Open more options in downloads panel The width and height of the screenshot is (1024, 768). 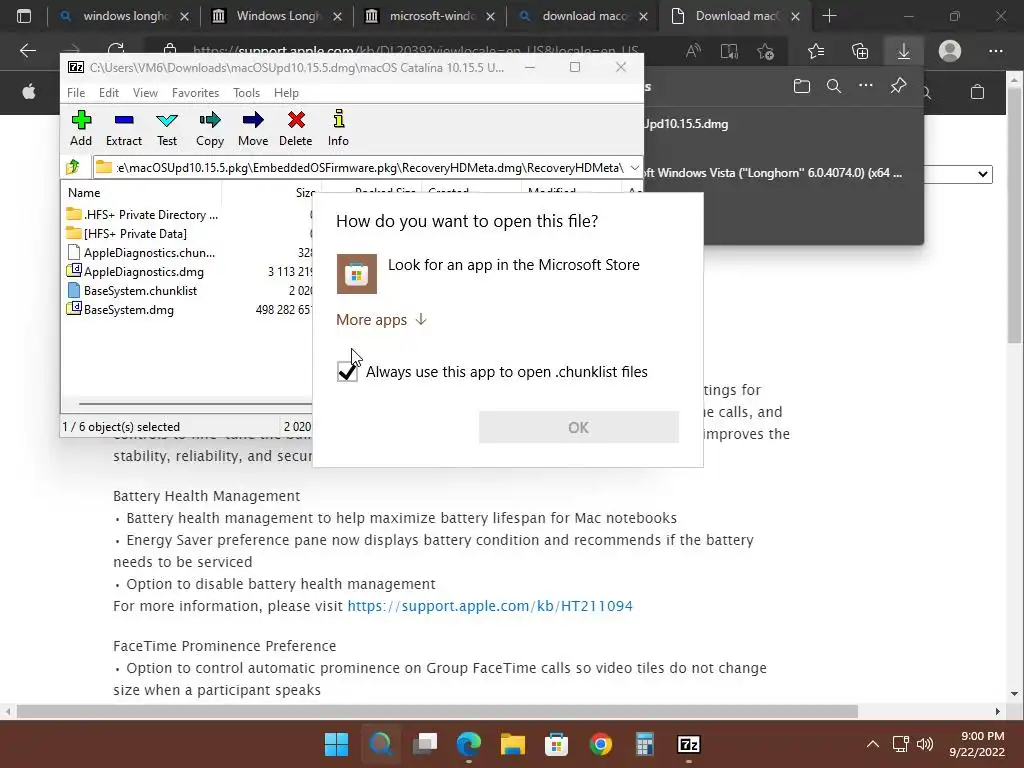pos(866,86)
